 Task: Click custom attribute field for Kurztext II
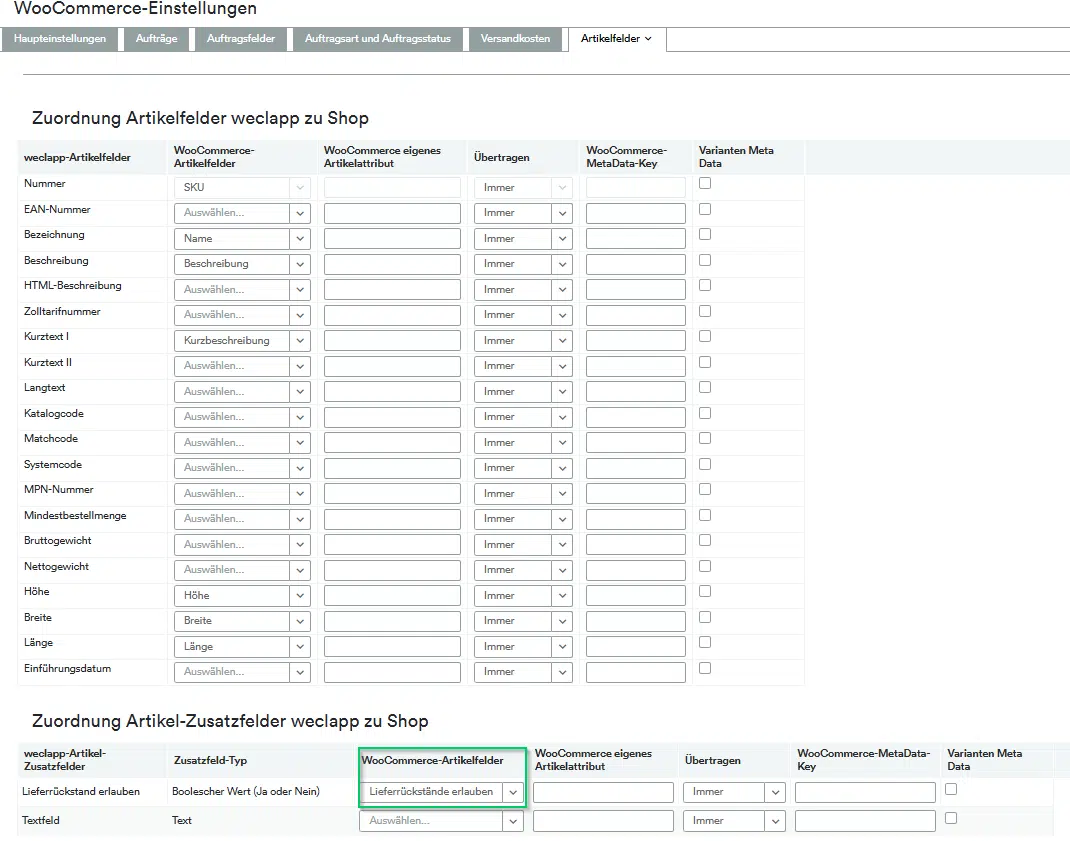pyautogui.click(x=392, y=366)
